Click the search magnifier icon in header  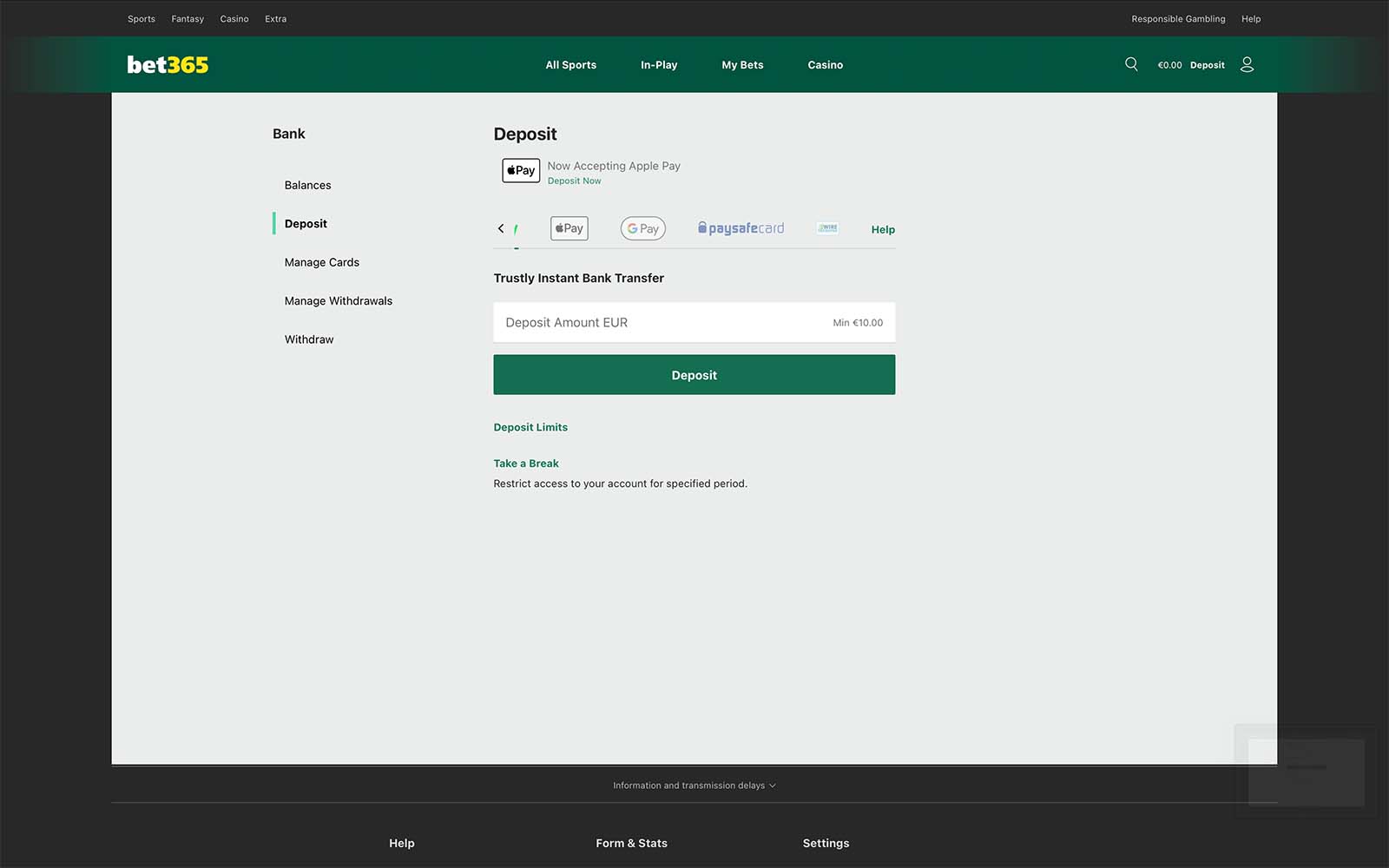[x=1131, y=64]
